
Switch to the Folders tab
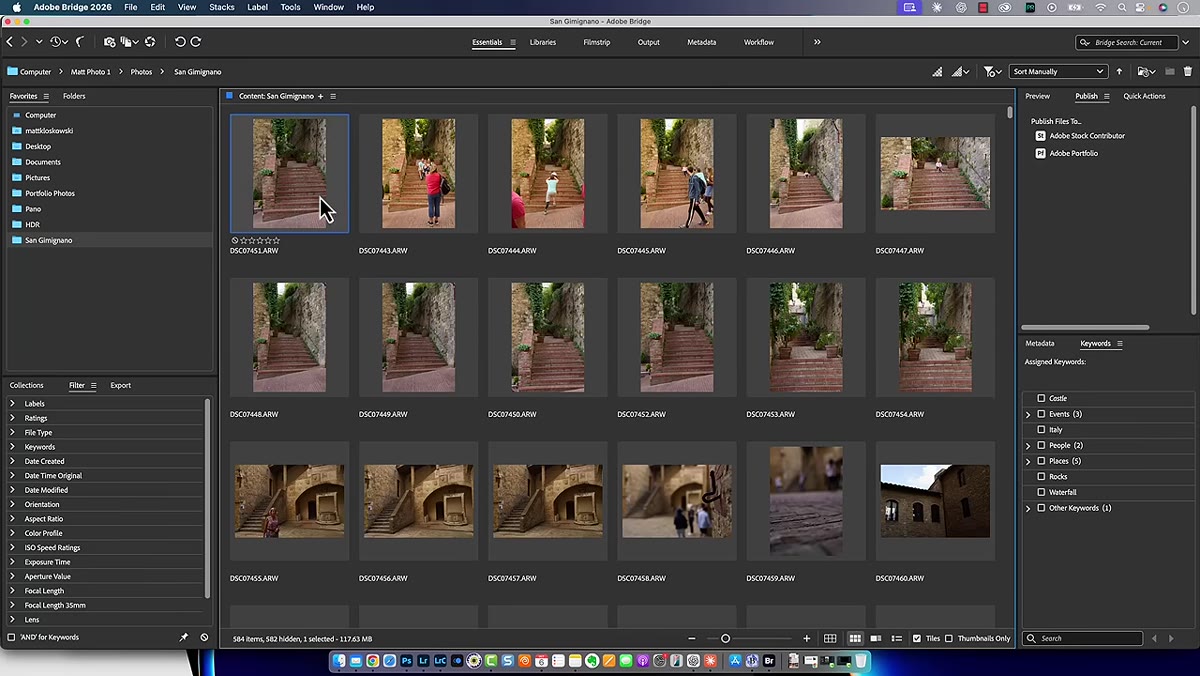pos(74,96)
